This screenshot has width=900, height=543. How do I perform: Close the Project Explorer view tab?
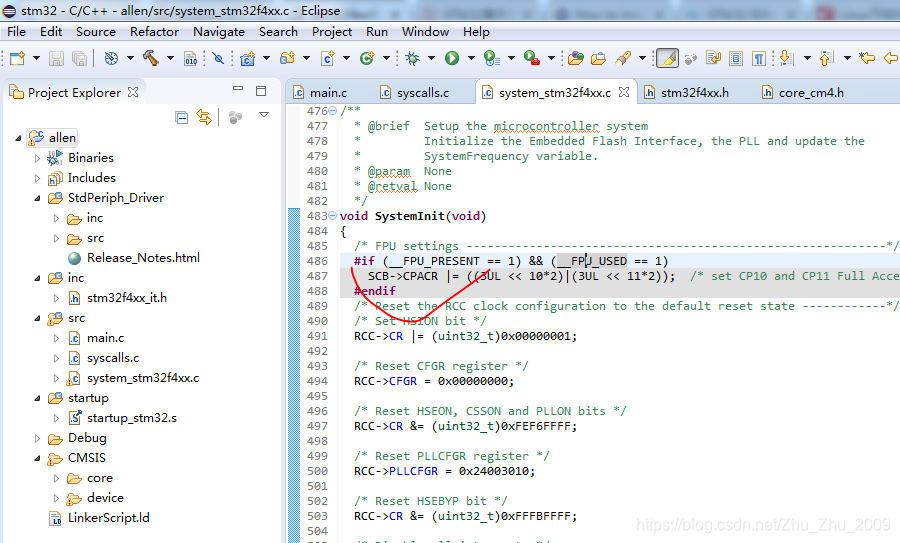coord(133,92)
